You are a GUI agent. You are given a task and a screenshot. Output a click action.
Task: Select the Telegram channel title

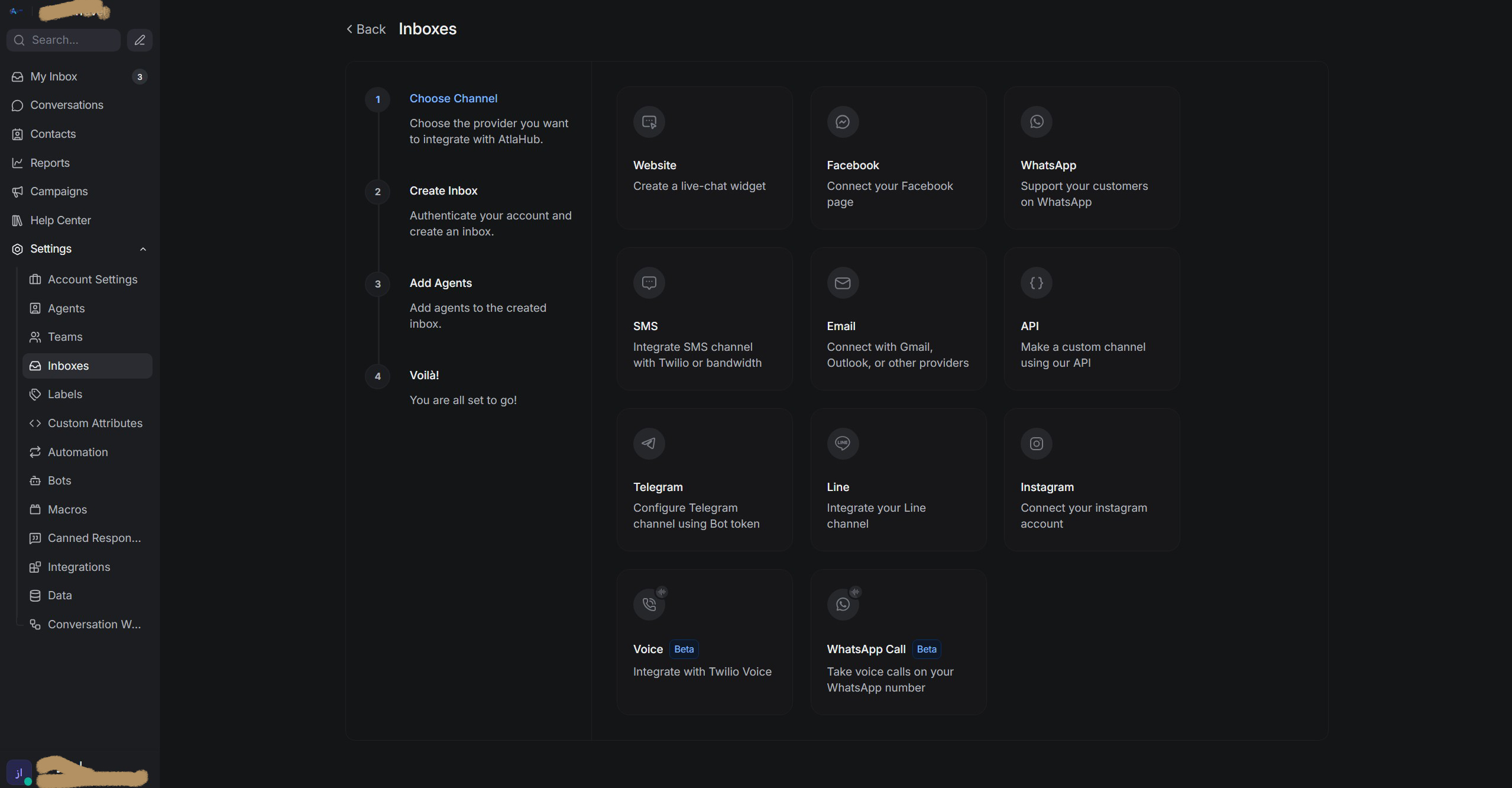[x=658, y=487]
